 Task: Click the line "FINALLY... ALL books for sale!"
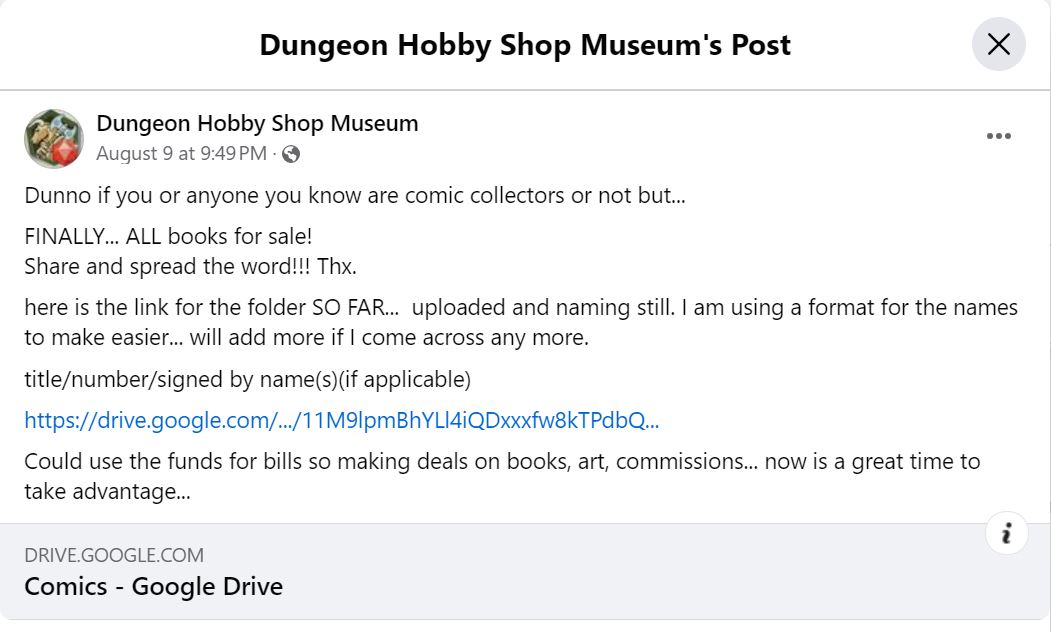tap(168, 238)
